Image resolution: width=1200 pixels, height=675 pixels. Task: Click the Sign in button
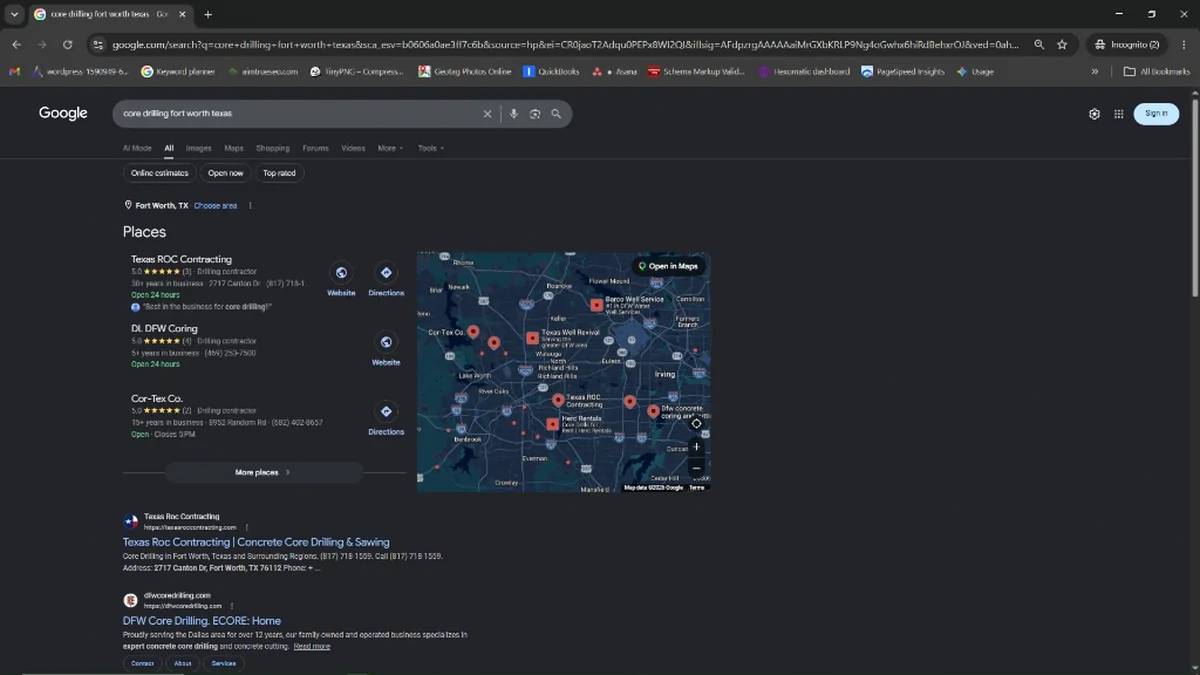click(1156, 114)
